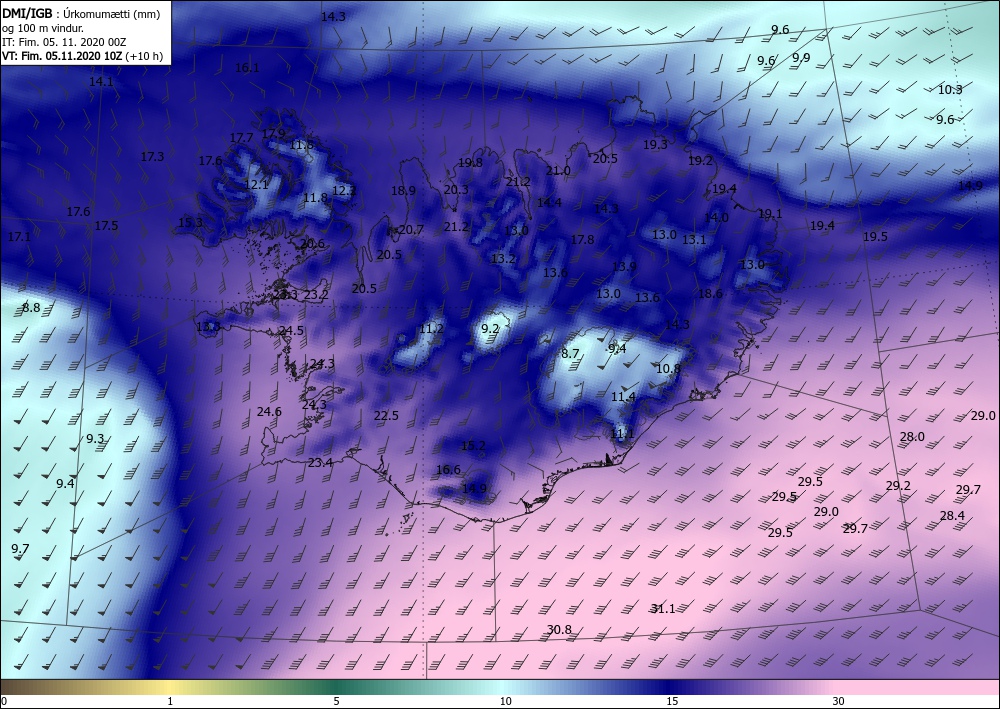1000x709 pixels.
Task: Click the 18.9 value label
Action: pyautogui.click(x=403, y=191)
